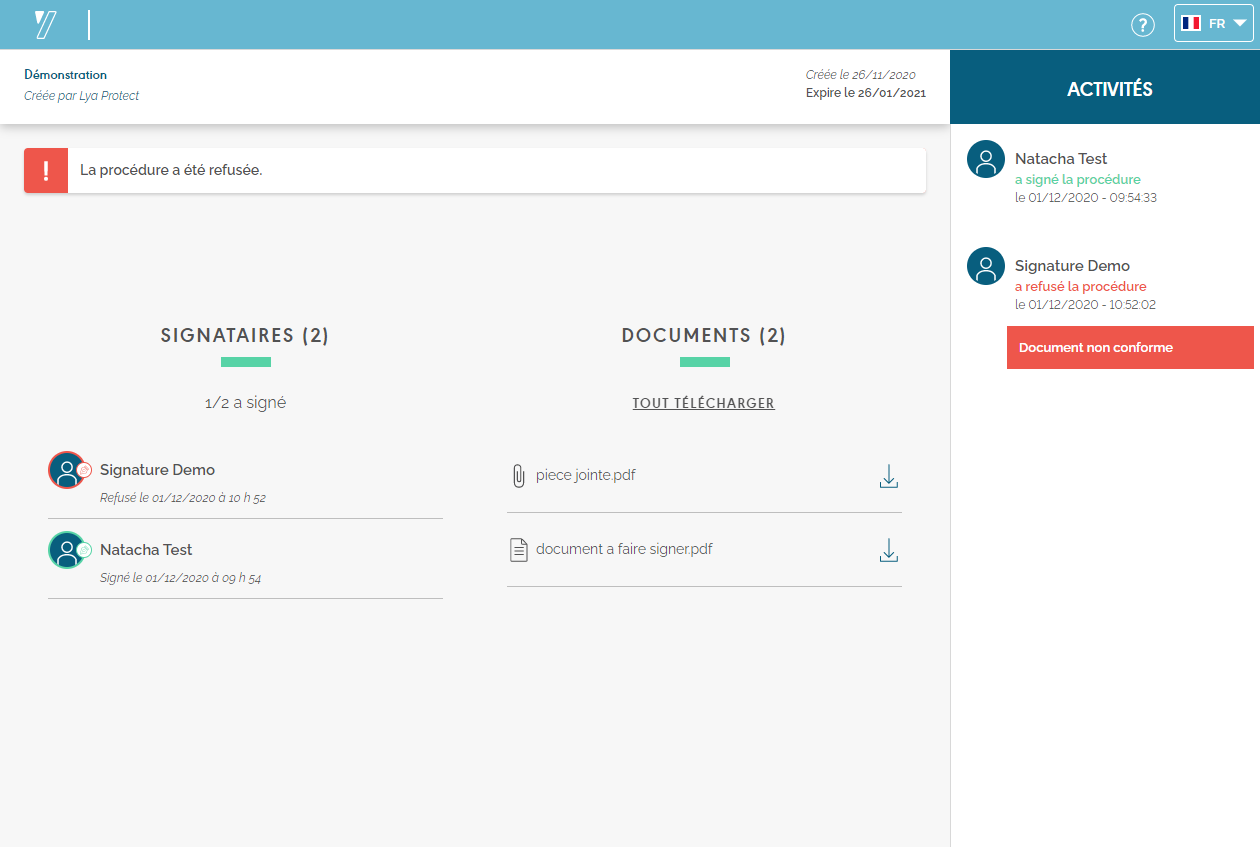Open piece jointe.pdf file name
1260x847 pixels.
point(585,475)
